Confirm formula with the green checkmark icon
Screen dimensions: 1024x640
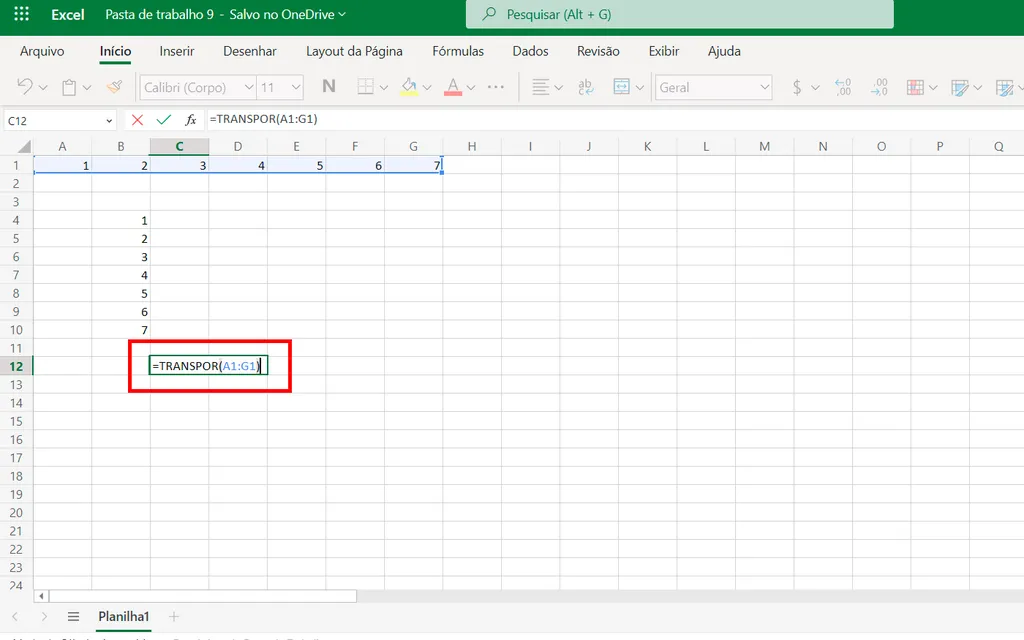tap(163, 119)
